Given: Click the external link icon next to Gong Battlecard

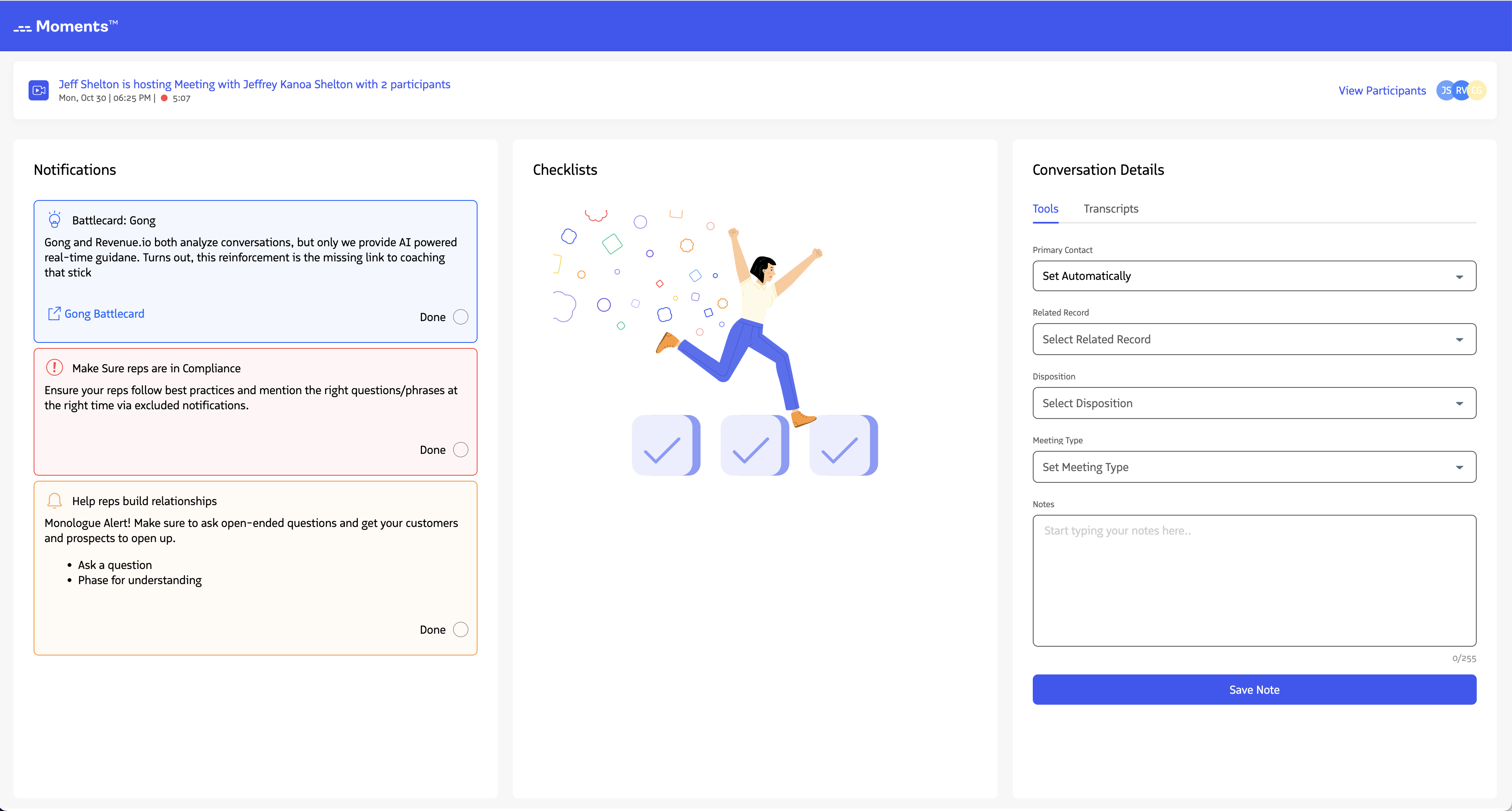Looking at the screenshot, I should pos(55,313).
